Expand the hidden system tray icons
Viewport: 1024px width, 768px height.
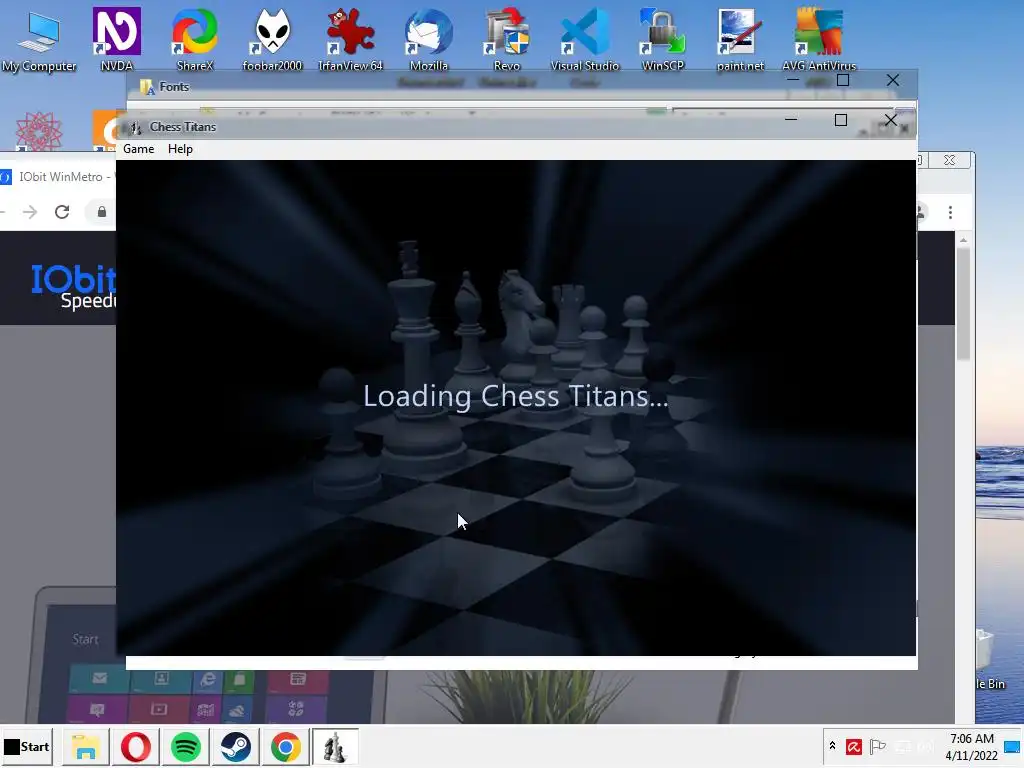[832, 746]
